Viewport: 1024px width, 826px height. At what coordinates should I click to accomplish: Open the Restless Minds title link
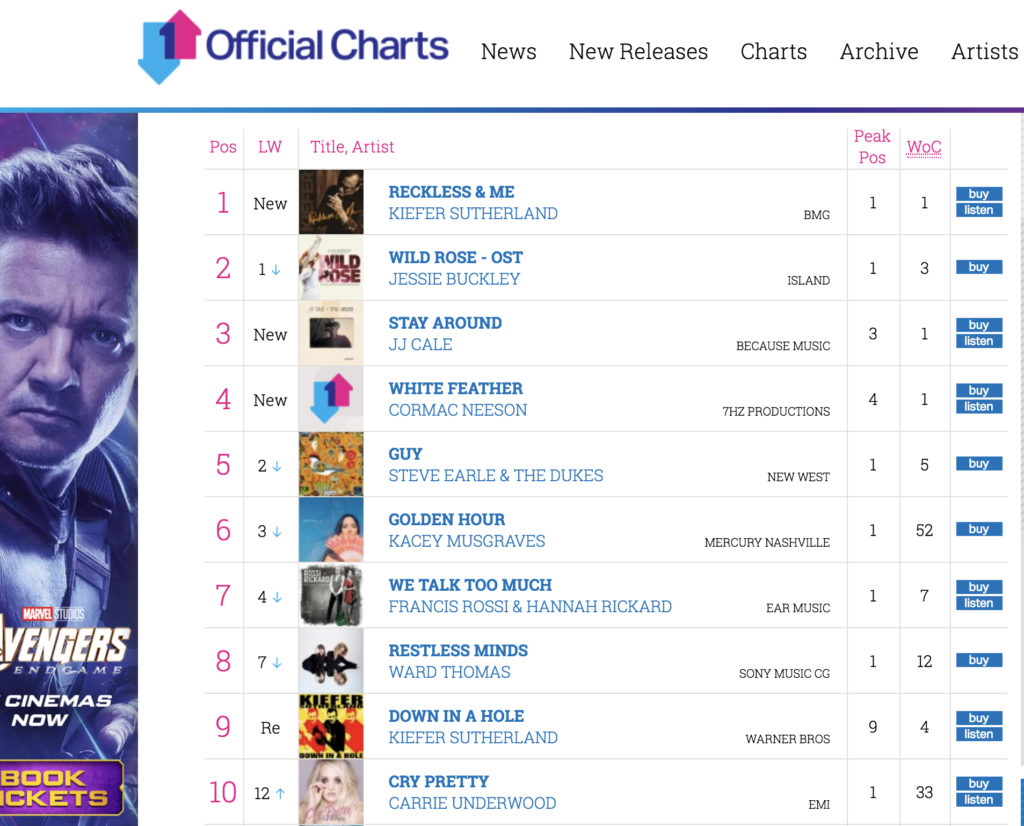click(458, 650)
